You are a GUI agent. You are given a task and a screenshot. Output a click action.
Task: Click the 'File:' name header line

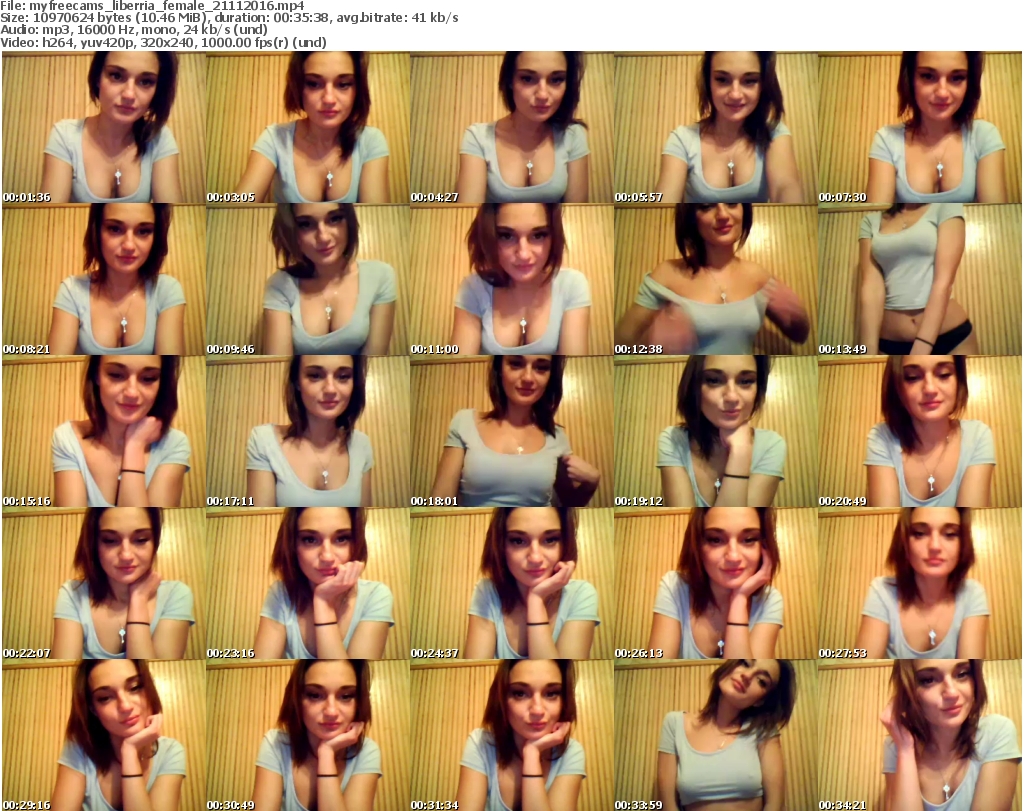pyautogui.click(x=152, y=6)
